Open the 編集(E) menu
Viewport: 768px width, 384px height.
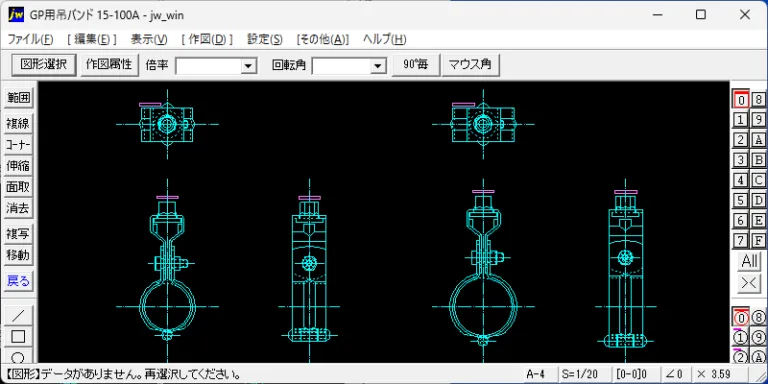point(92,39)
